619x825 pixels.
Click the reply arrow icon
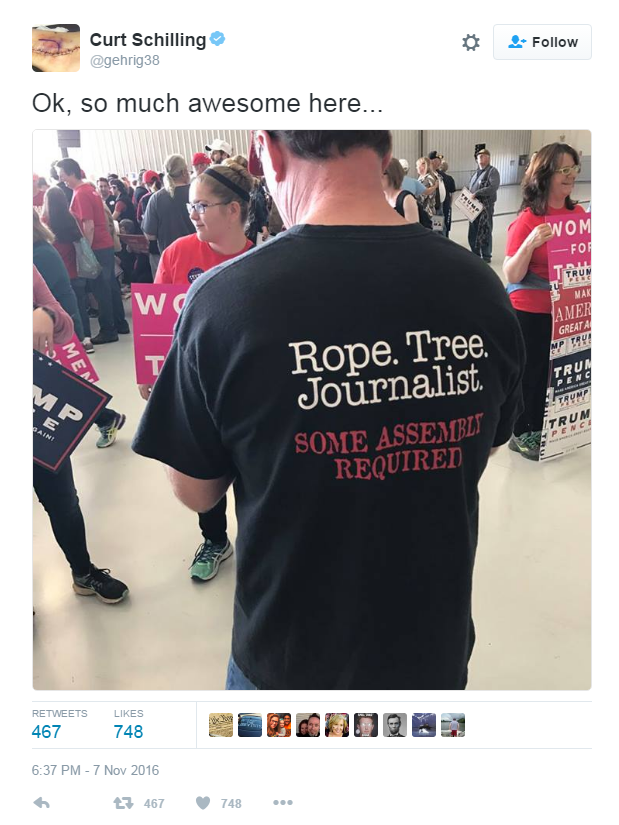(42, 803)
